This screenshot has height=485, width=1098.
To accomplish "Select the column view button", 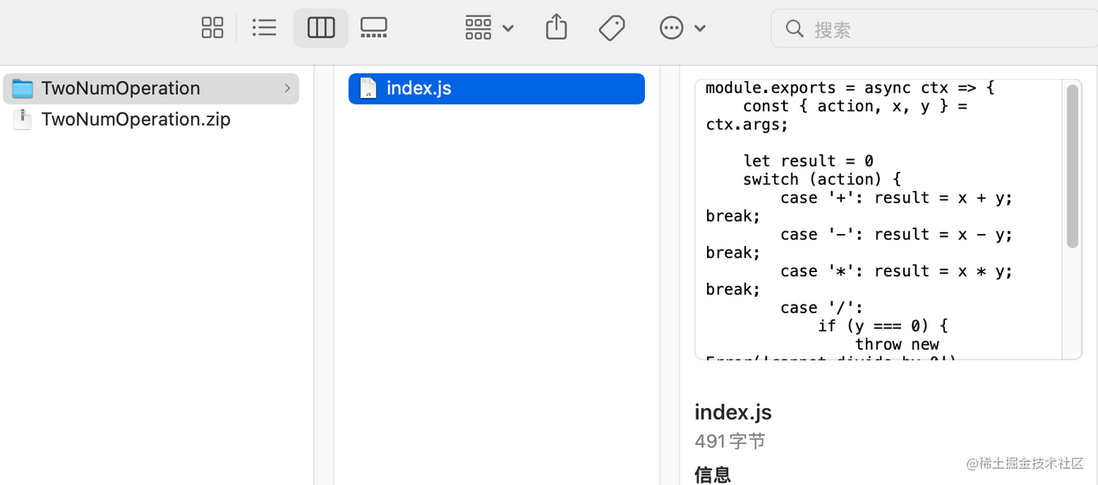I will 321,28.
